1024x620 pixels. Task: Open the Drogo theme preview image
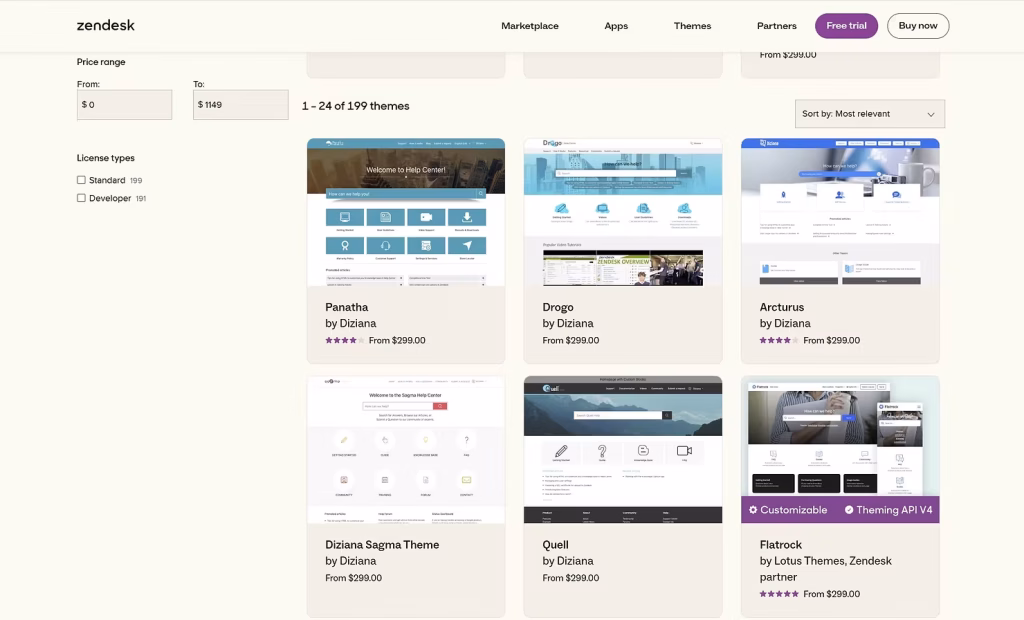(623, 212)
